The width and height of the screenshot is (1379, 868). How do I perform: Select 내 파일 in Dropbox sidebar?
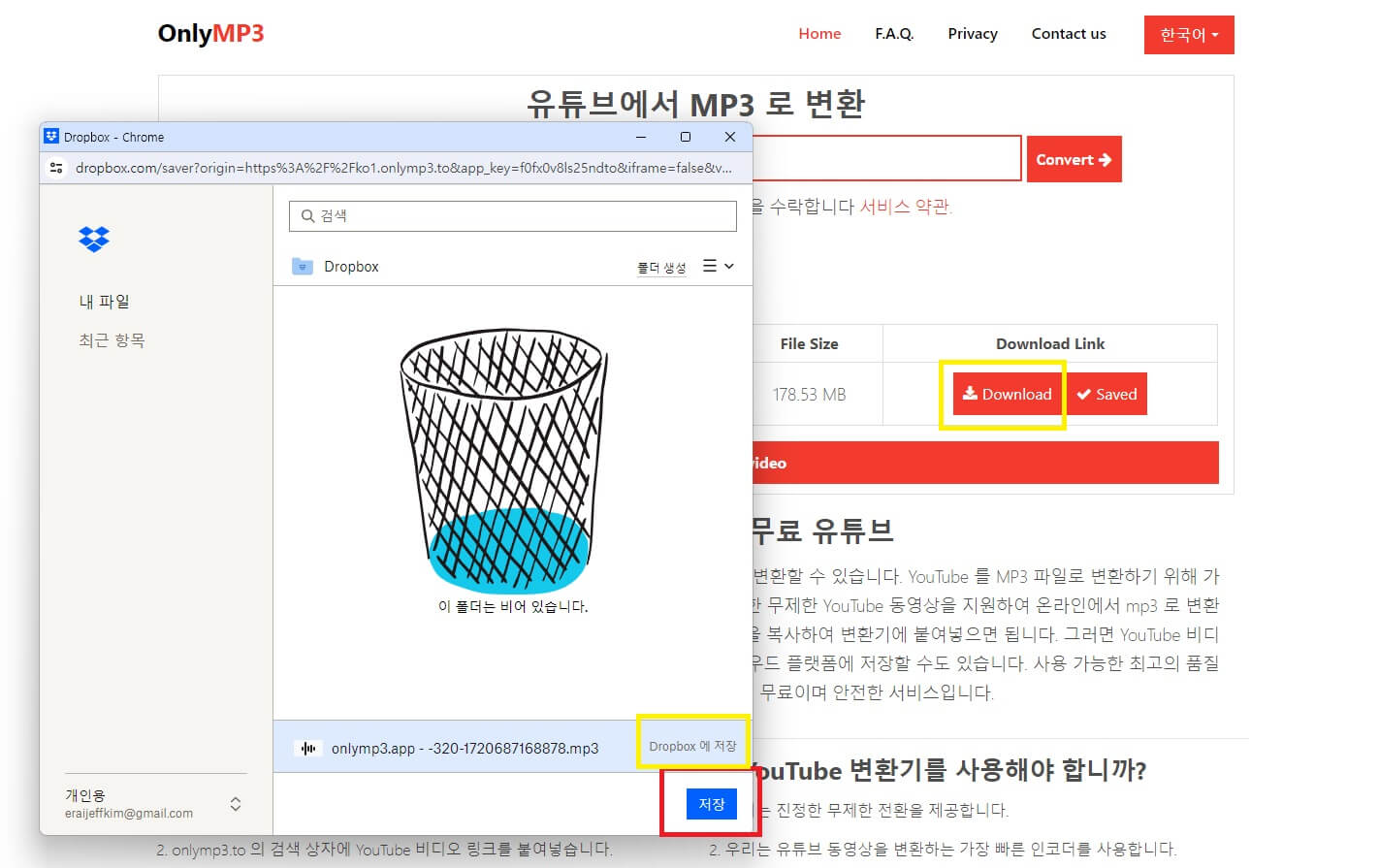click(104, 302)
